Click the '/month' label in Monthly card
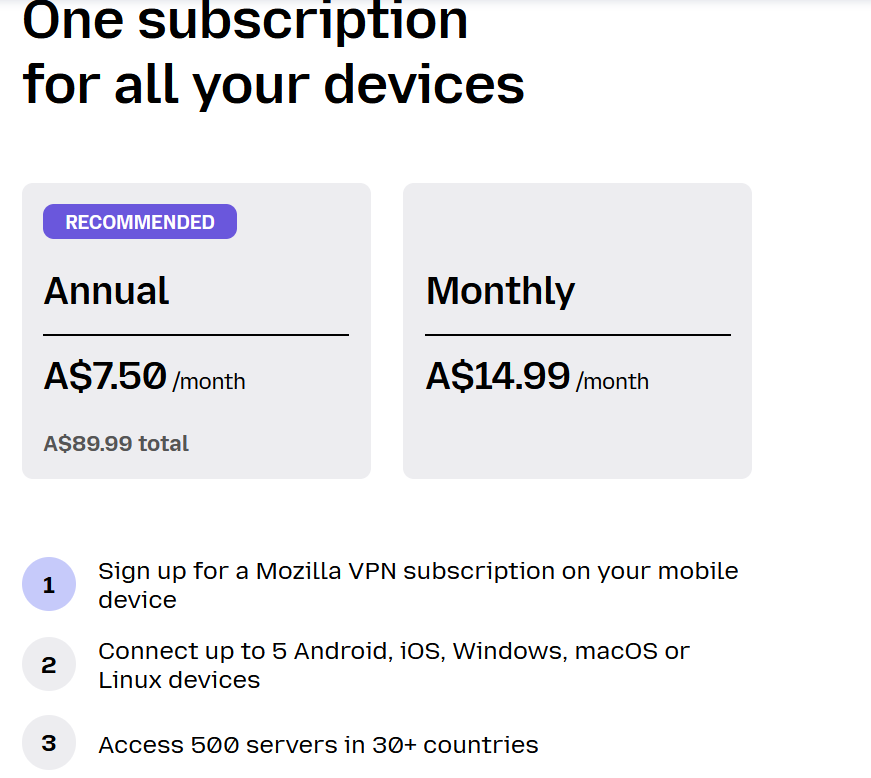The width and height of the screenshot is (871, 778). (x=612, y=382)
